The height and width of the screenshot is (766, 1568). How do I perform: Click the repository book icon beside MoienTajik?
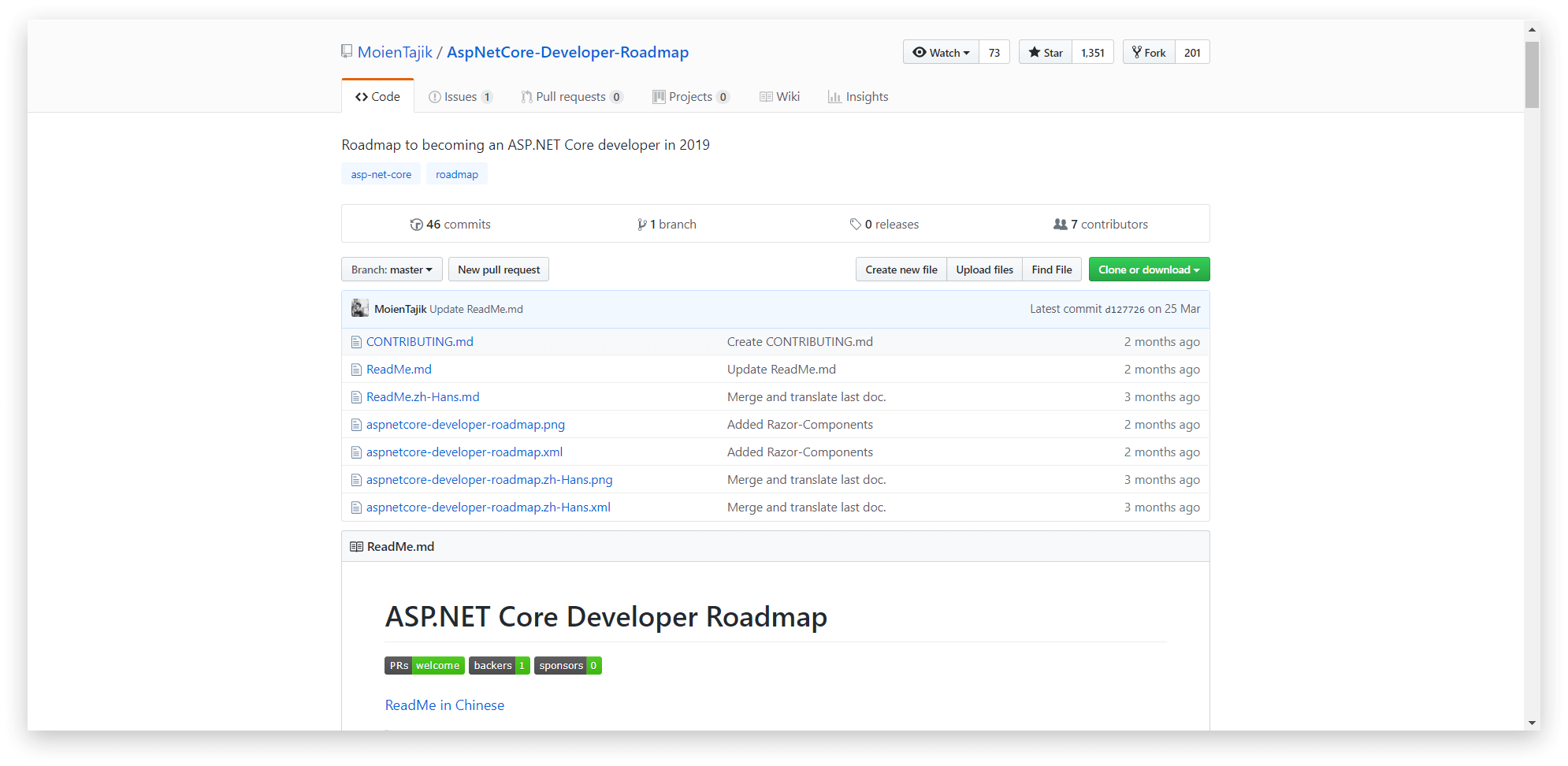[x=347, y=51]
